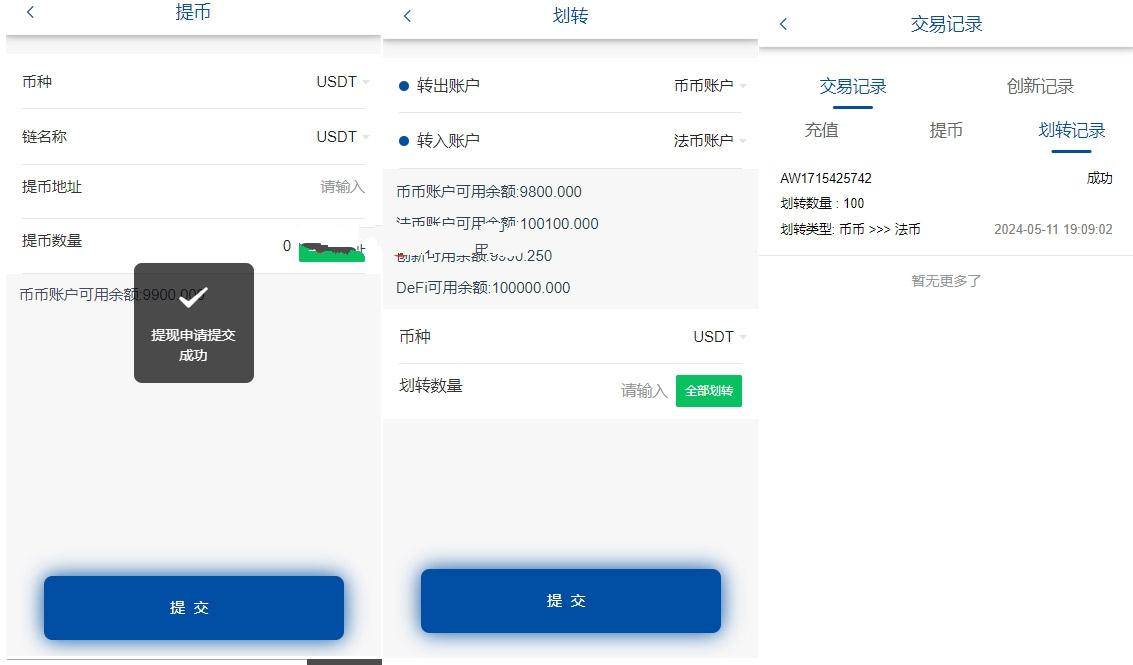The width and height of the screenshot is (1133, 665).
Task: Switch to the 充值 records tab
Action: pyautogui.click(x=822, y=130)
